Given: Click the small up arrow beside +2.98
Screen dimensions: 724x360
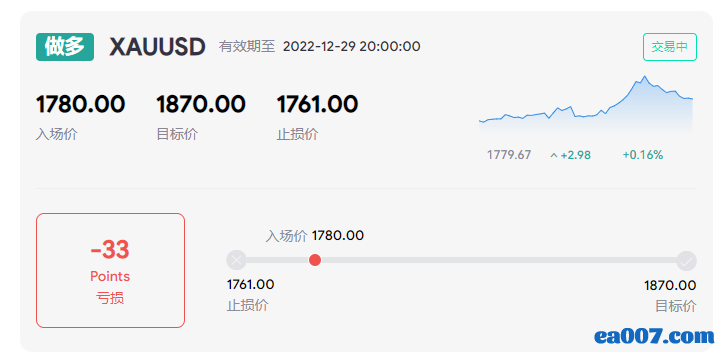Looking at the screenshot, I should 554,156.
